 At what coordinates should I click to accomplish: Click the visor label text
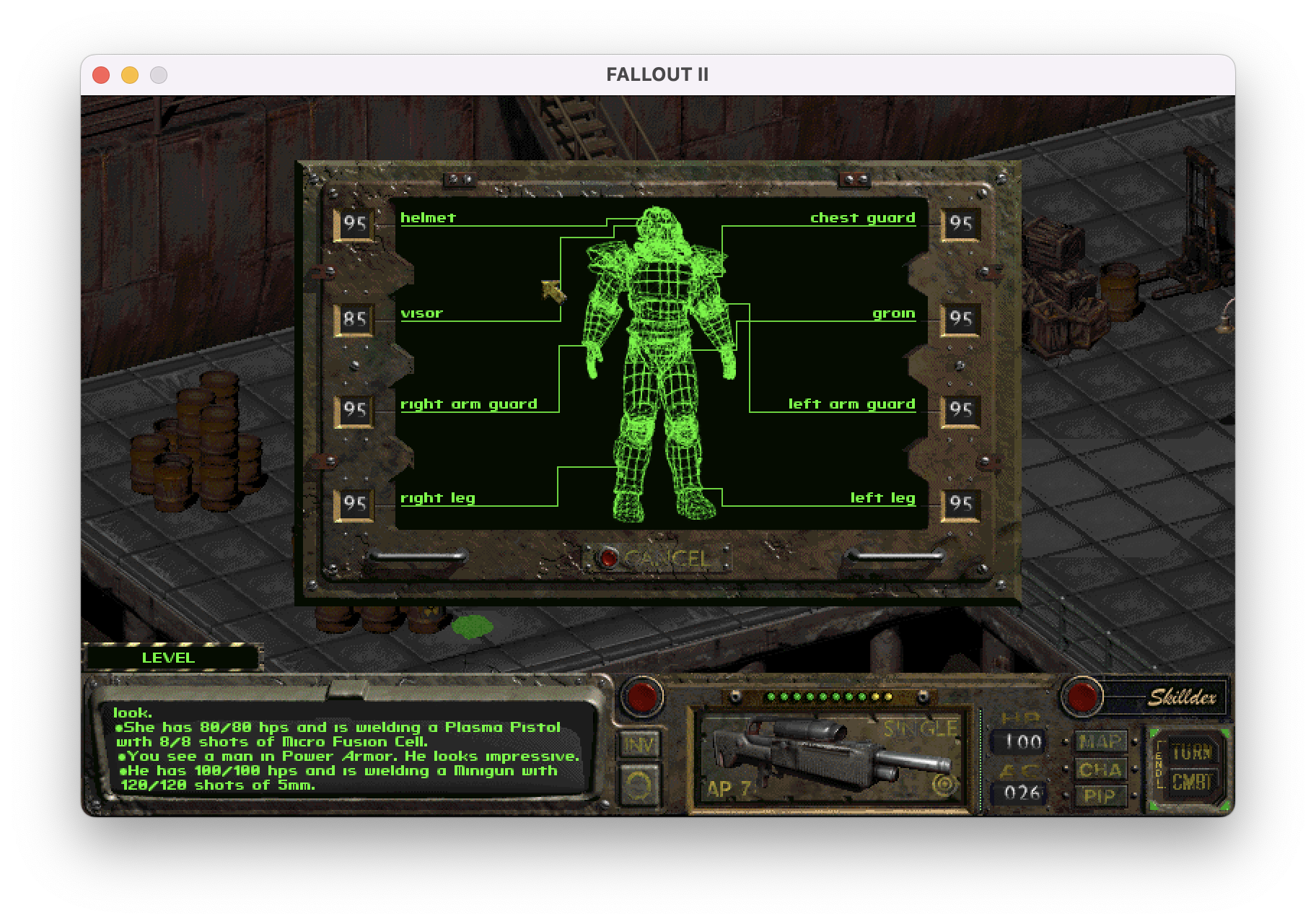(x=422, y=313)
